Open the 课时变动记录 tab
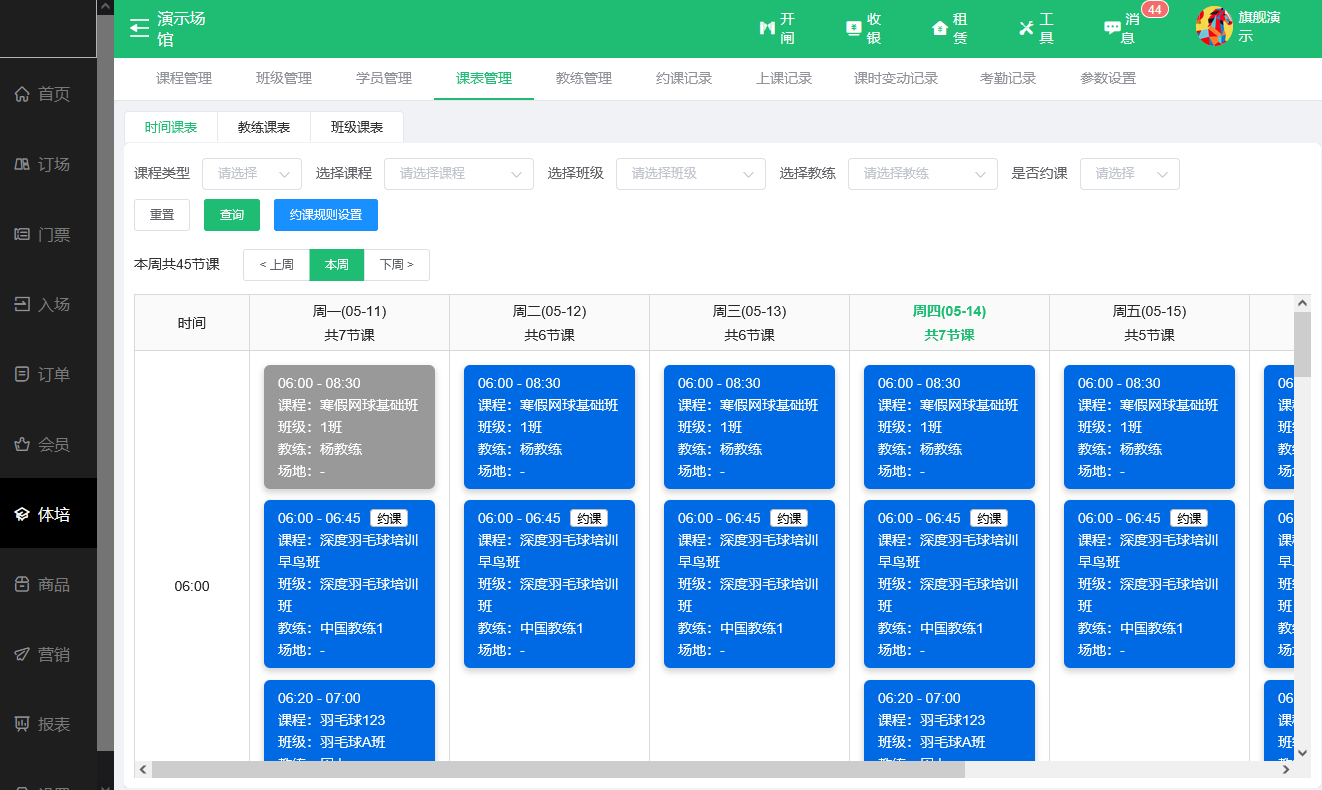1322x790 pixels. click(x=896, y=78)
